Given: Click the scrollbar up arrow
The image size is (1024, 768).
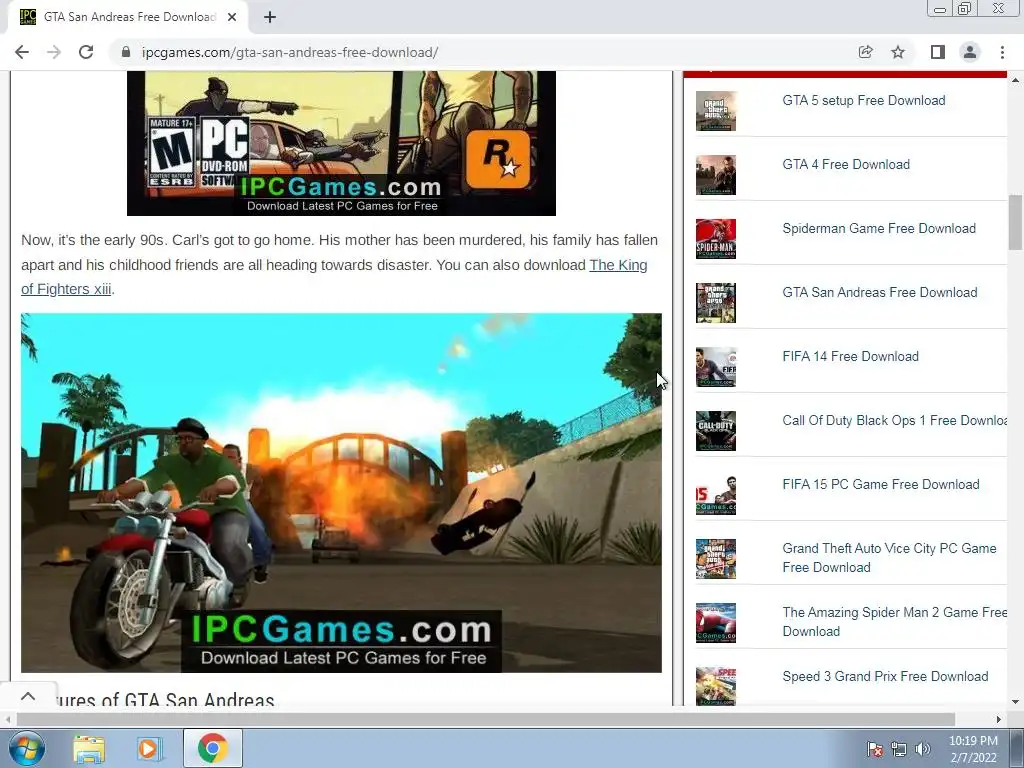Looking at the screenshot, I should pyautogui.click(x=1015, y=80).
